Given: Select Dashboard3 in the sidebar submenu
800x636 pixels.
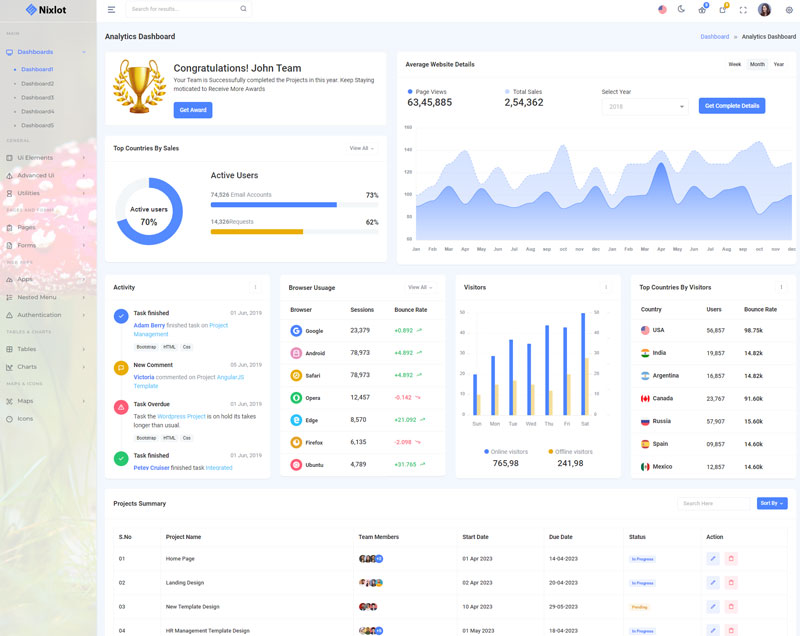Looking at the screenshot, I should [x=37, y=98].
